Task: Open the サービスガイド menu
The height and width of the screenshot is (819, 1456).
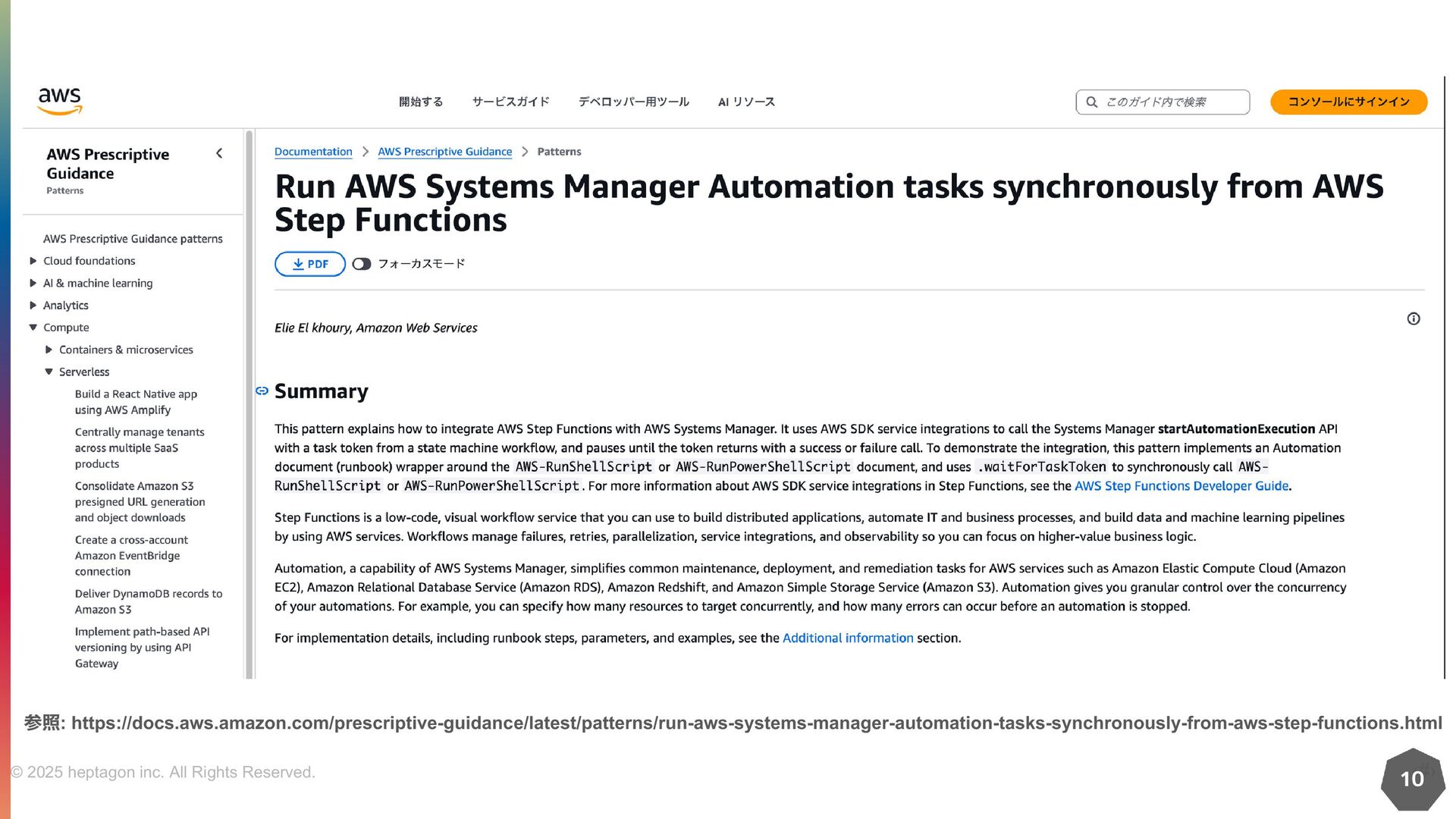Action: pos(510,102)
